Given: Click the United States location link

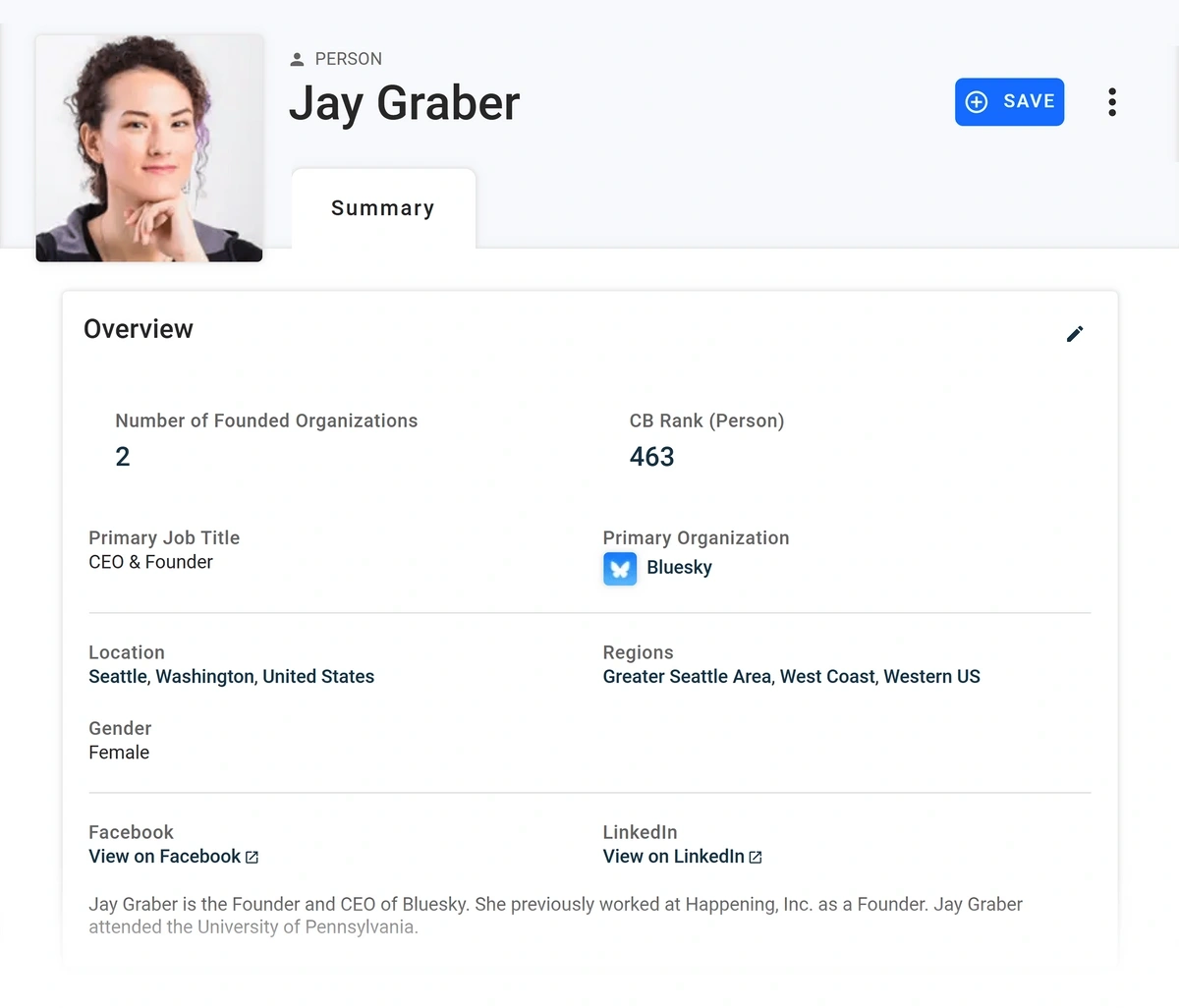Looking at the screenshot, I should tap(318, 676).
